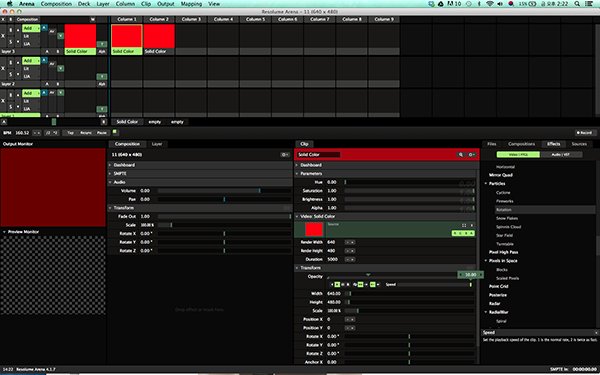Solo layer 3 with the S button
Viewport: 600px width, 375px height.
(x=11, y=42)
